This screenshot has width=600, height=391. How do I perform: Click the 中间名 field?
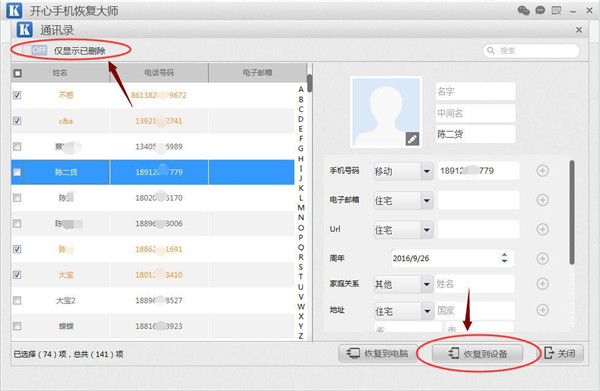pos(476,113)
